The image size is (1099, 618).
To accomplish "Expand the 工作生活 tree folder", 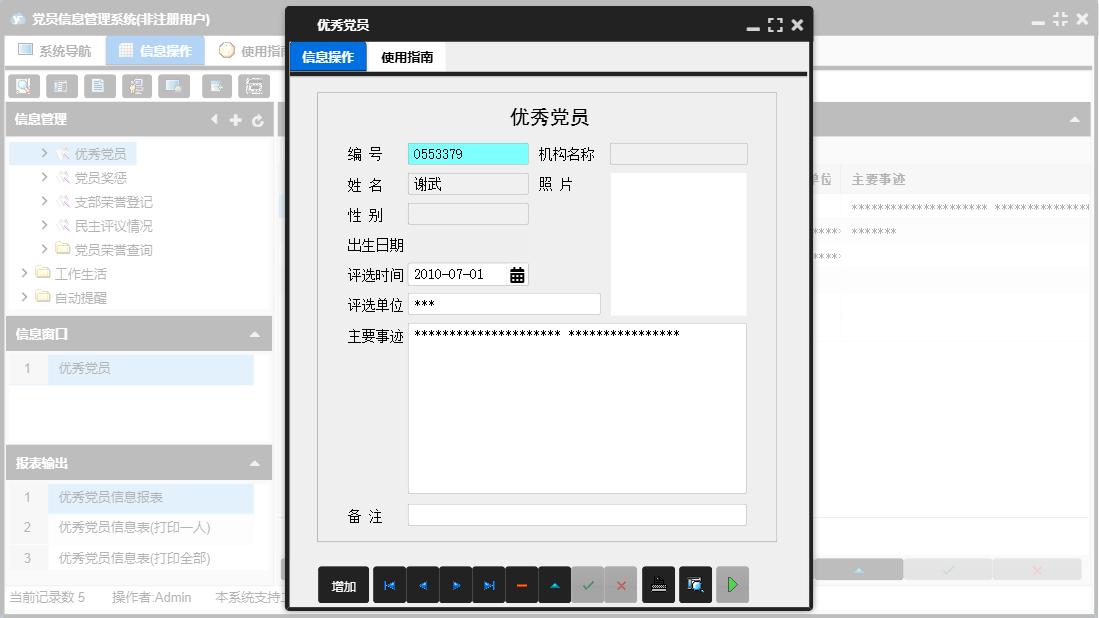I will (x=26, y=273).
